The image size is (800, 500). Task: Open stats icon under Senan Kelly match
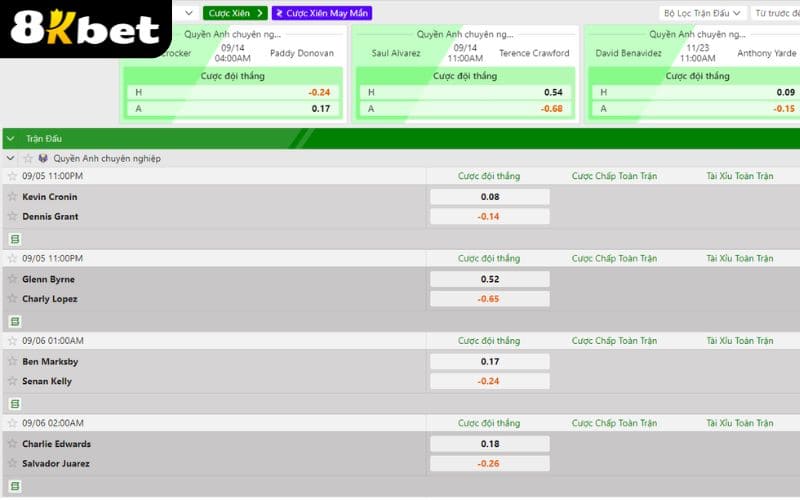coord(14,403)
